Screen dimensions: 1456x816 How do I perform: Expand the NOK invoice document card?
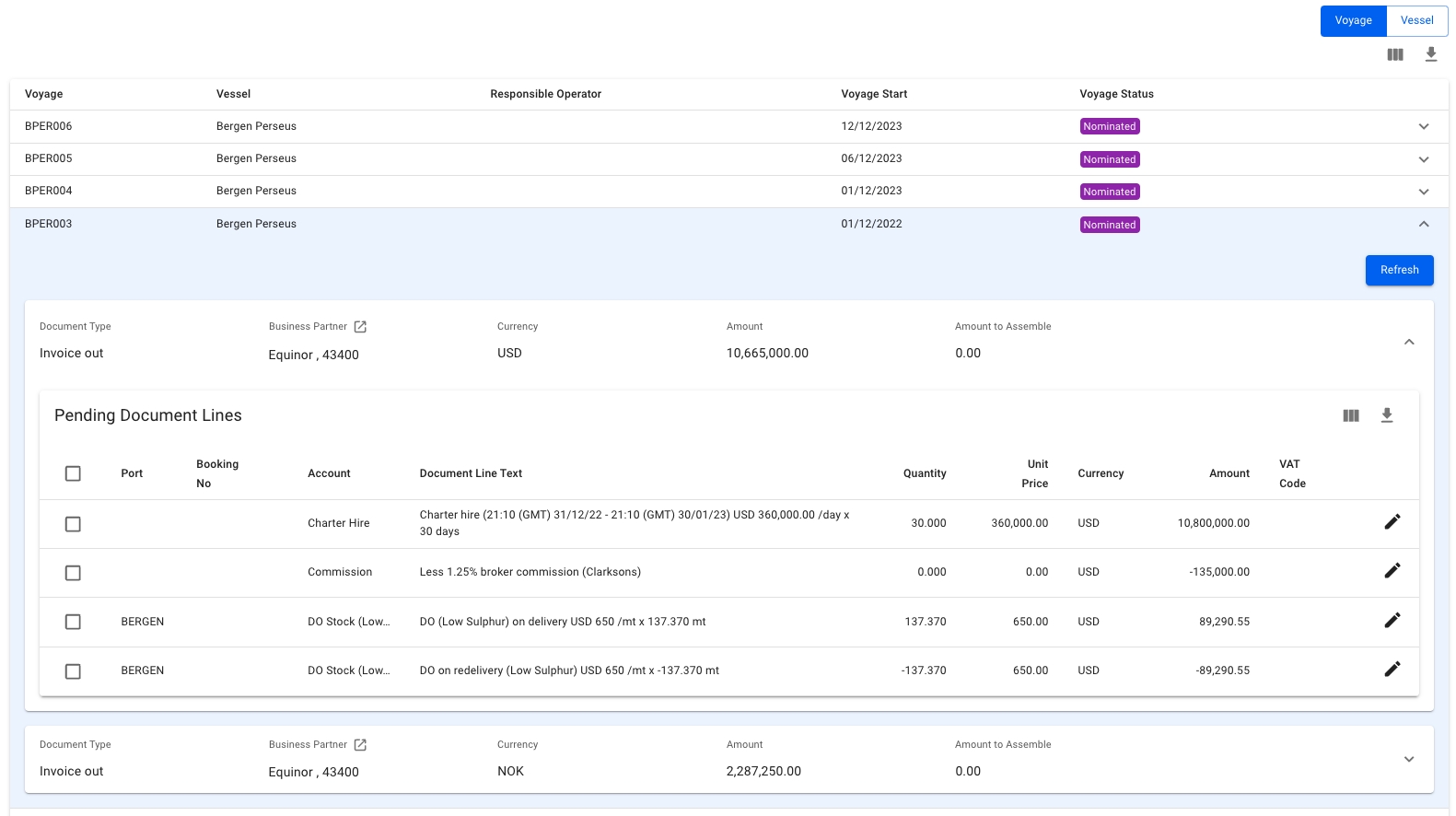1408,760
